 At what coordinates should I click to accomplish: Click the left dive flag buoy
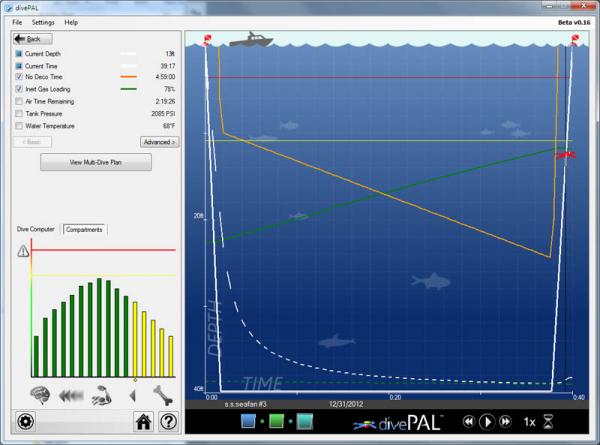207,40
